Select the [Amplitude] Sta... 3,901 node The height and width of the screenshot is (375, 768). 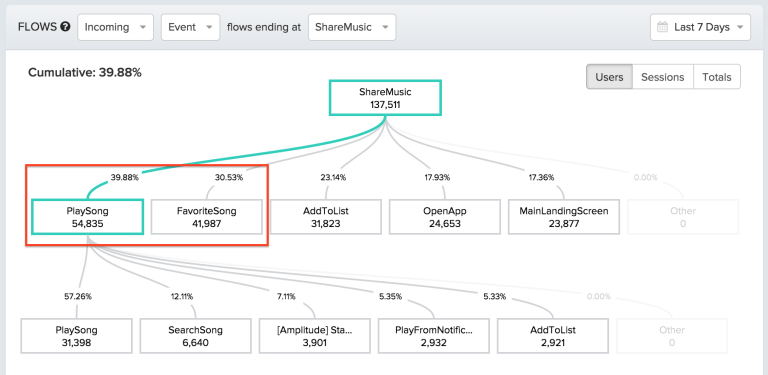point(314,336)
